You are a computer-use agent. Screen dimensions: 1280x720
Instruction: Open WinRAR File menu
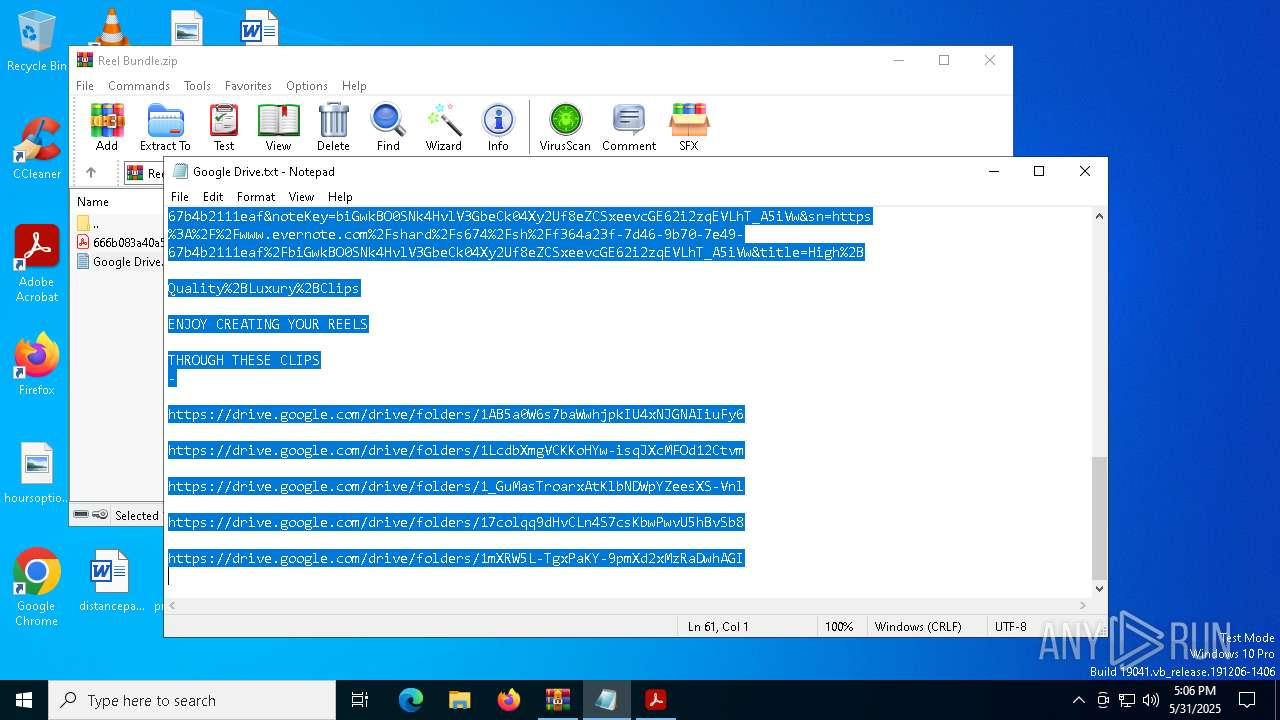pos(85,86)
